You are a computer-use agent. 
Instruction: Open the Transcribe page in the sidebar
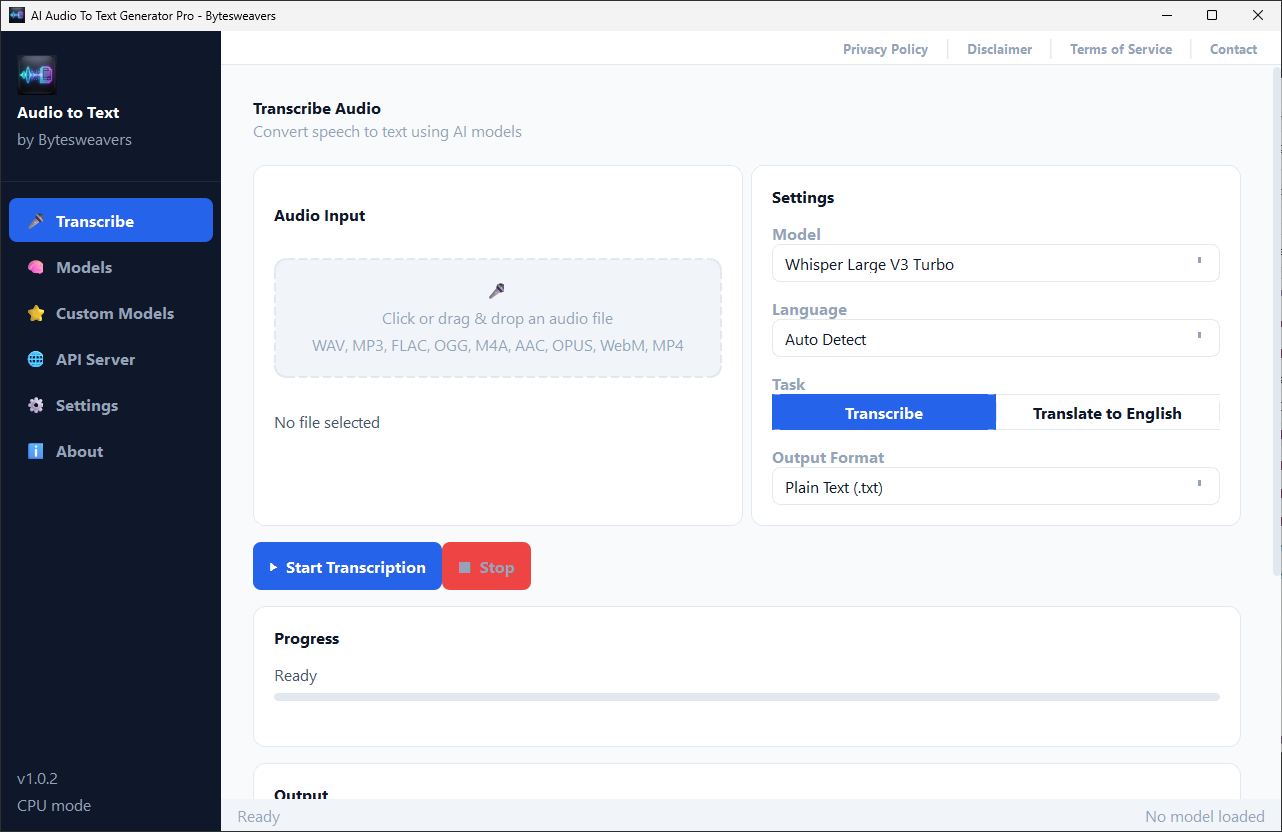coord(111,220)
